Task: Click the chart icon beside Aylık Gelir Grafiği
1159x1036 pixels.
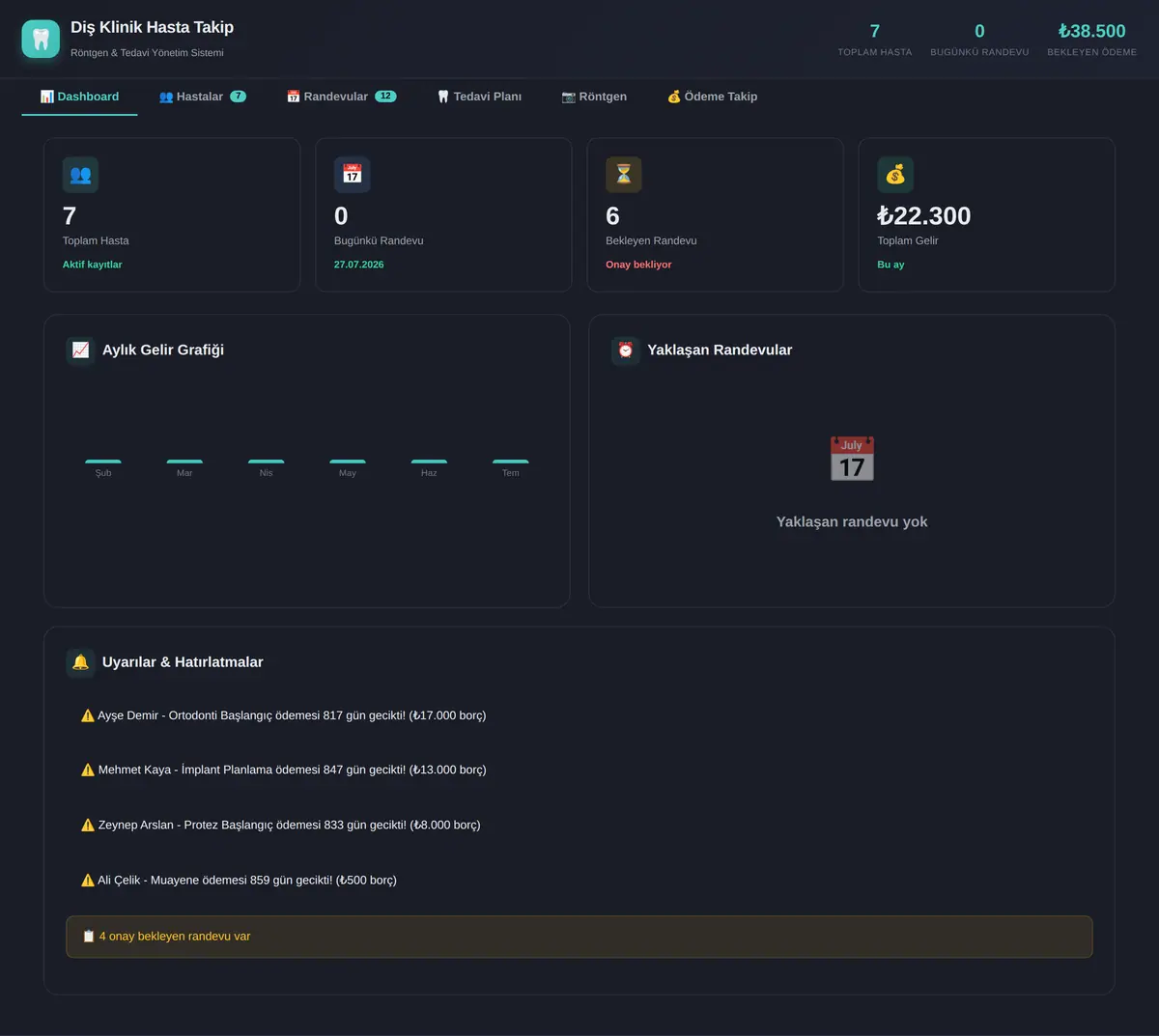Action: pyautogui.click(x=80, y=350)
